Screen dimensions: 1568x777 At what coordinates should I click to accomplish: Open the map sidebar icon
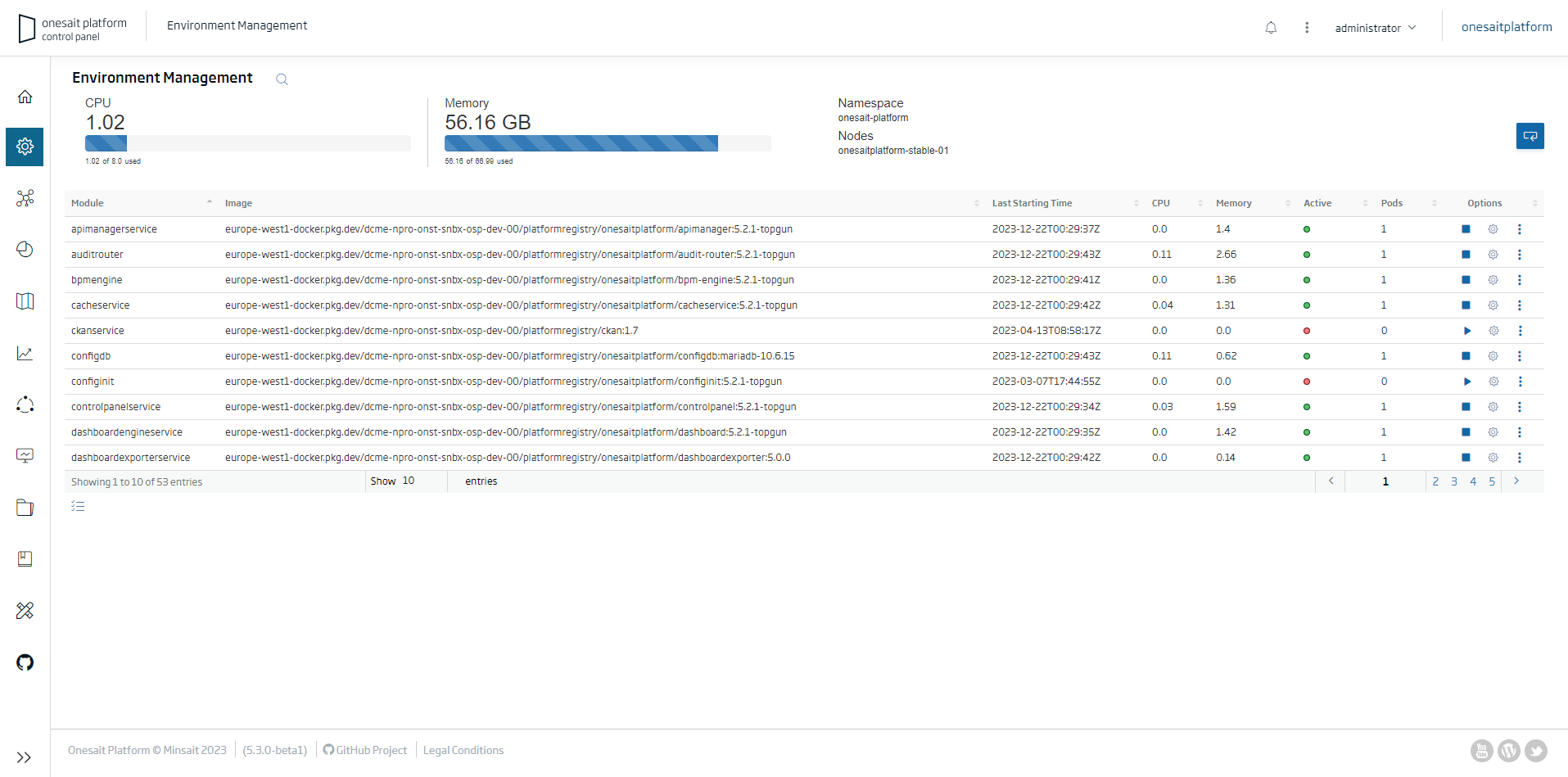pyautogui.click(x=25, y=301)
